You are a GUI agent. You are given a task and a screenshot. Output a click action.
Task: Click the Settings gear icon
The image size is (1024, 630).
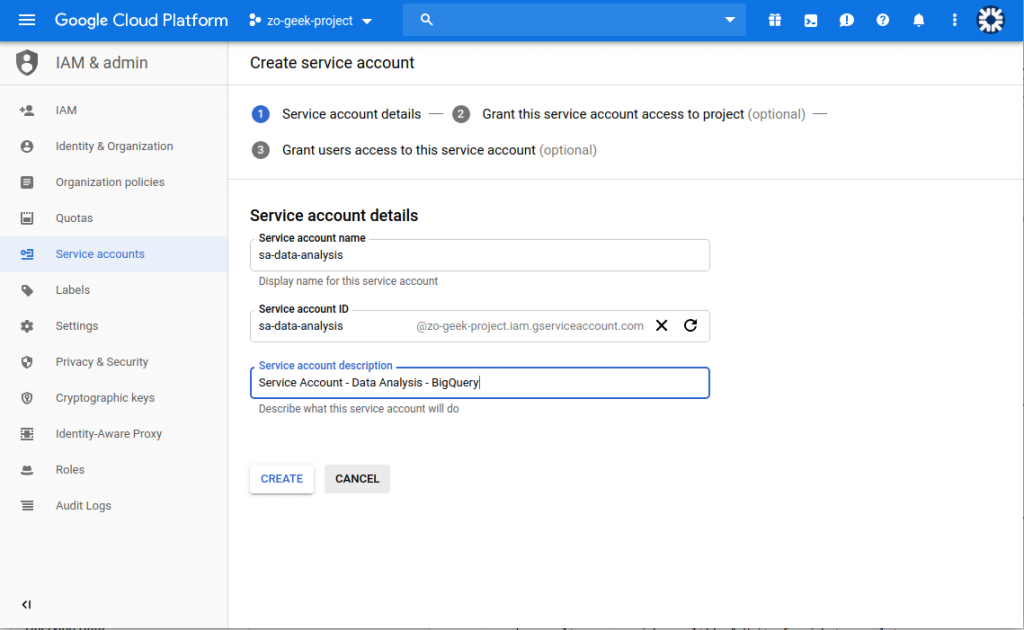click(27, 326)
